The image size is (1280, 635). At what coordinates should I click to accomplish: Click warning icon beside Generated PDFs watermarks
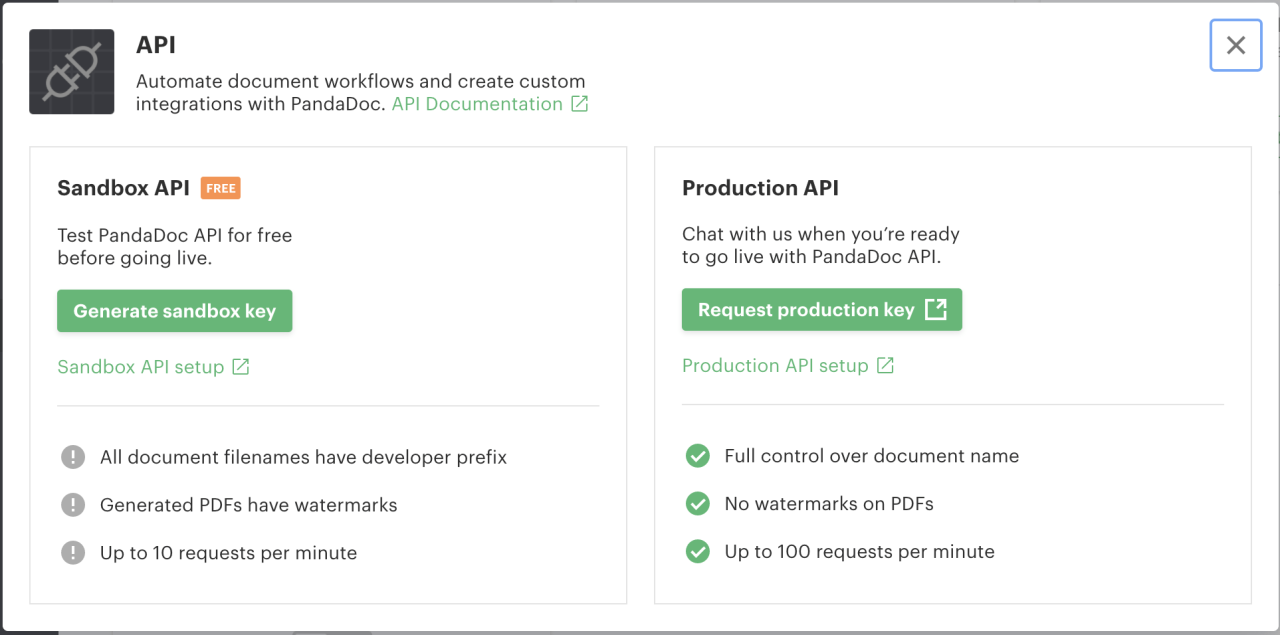point(73,505)
